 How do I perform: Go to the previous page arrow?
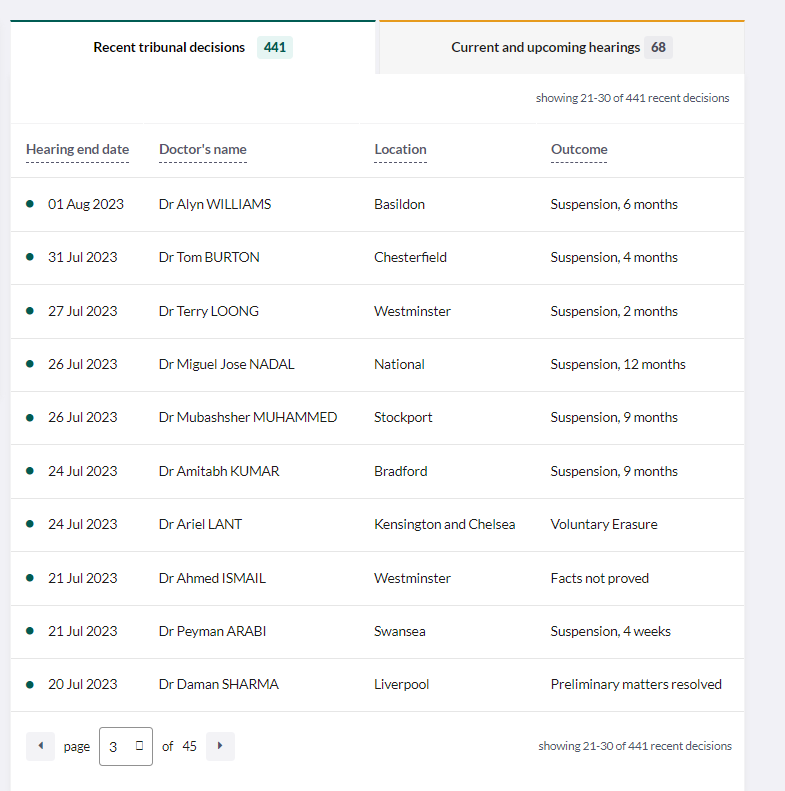tap(40, 746)
